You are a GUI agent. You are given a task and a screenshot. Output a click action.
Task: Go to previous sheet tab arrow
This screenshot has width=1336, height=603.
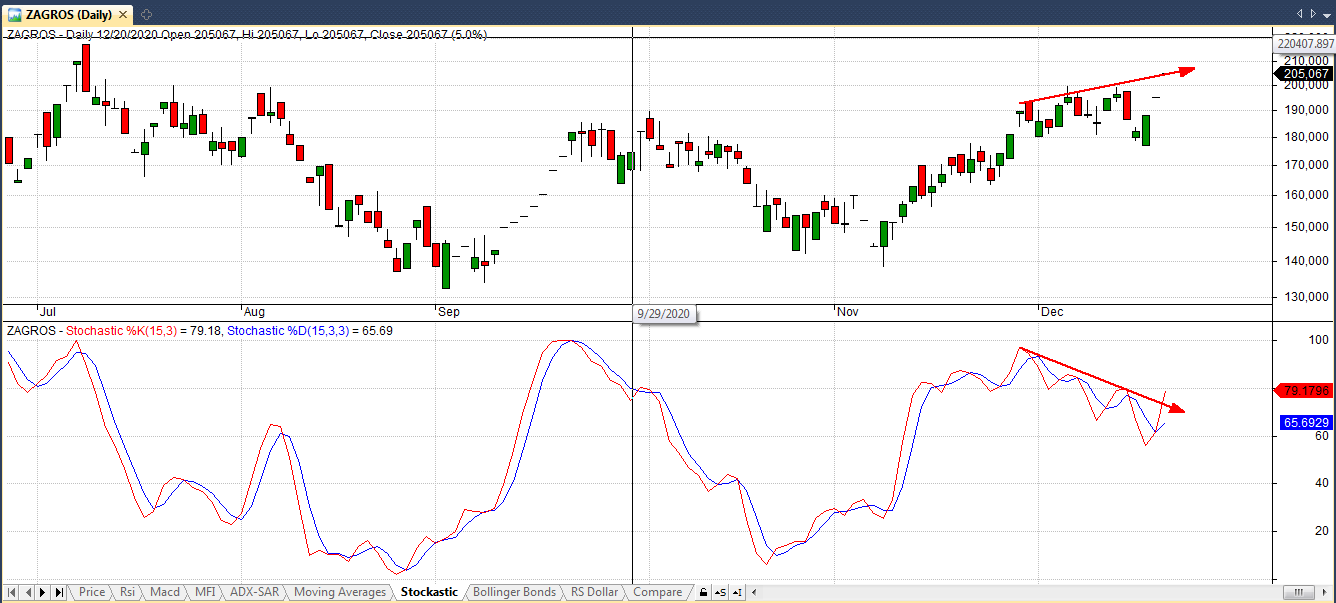pos(28,593)
